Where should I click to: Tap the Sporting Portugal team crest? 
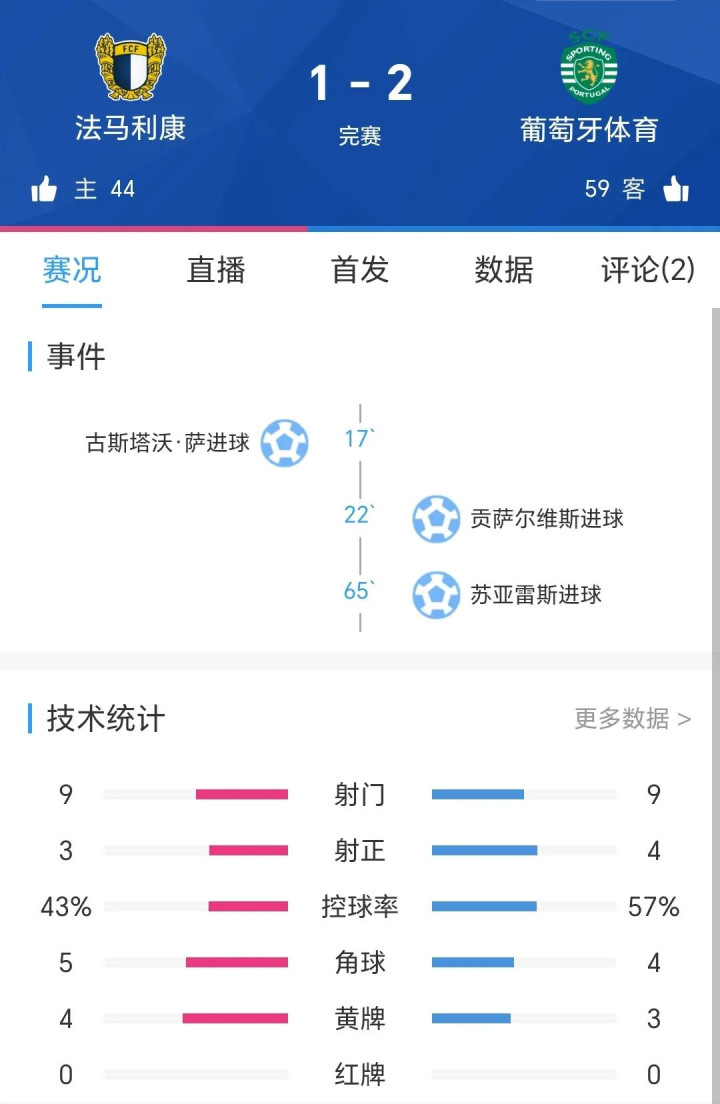tap(589, 69)
